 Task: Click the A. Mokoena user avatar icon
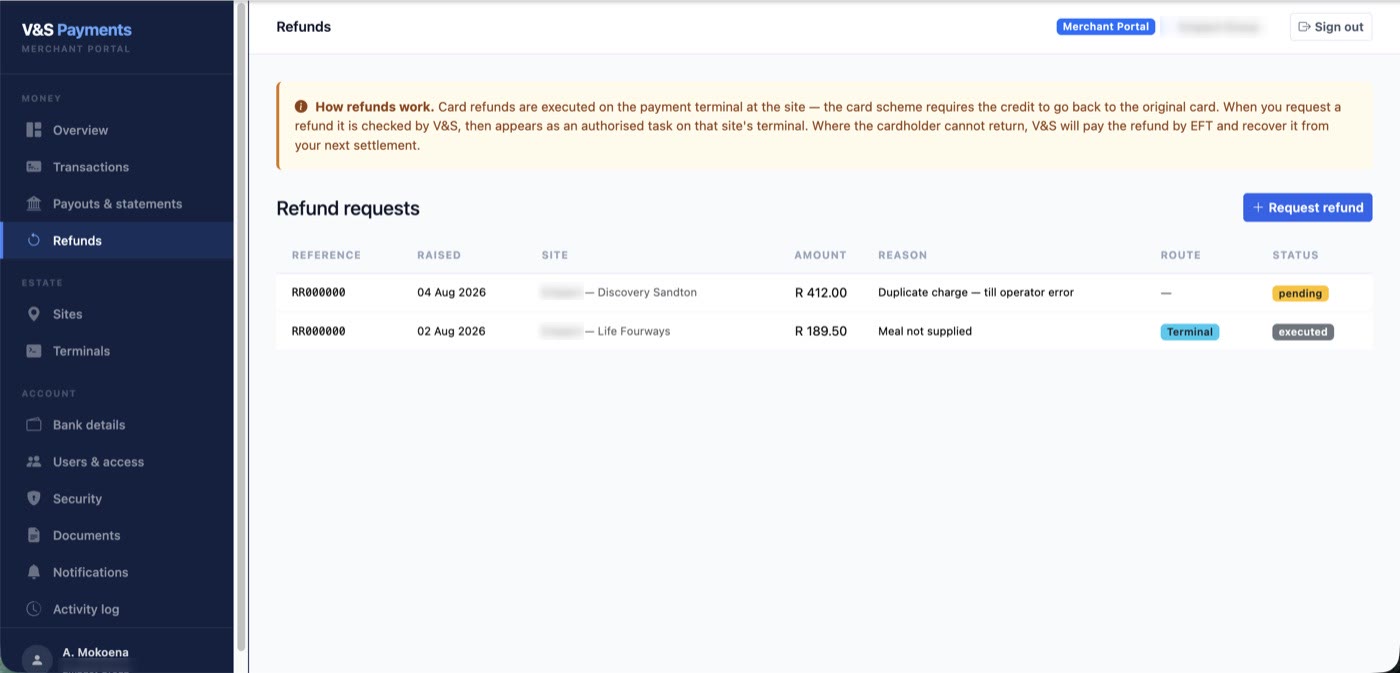coord(37,660)
